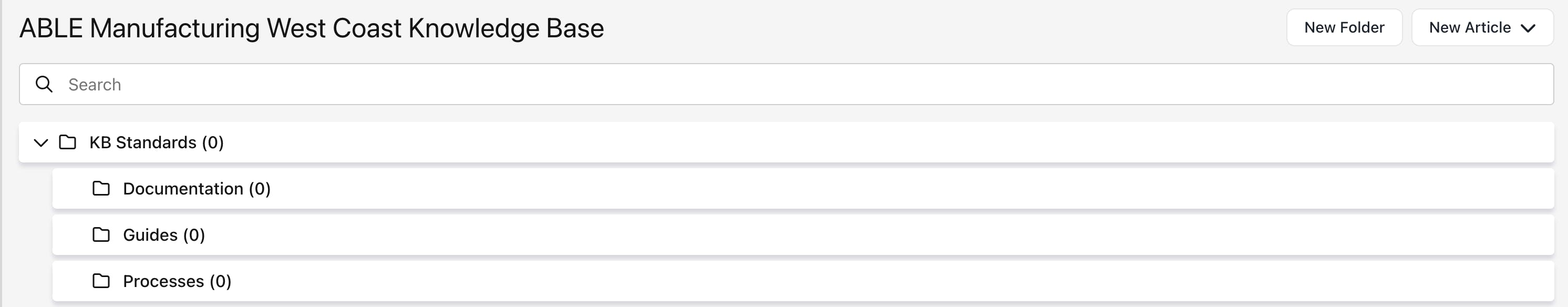Click the KB Standards folder icon
Image resolution: width=1568 pixels, height=307 pixels.
(x=68, y=142)
